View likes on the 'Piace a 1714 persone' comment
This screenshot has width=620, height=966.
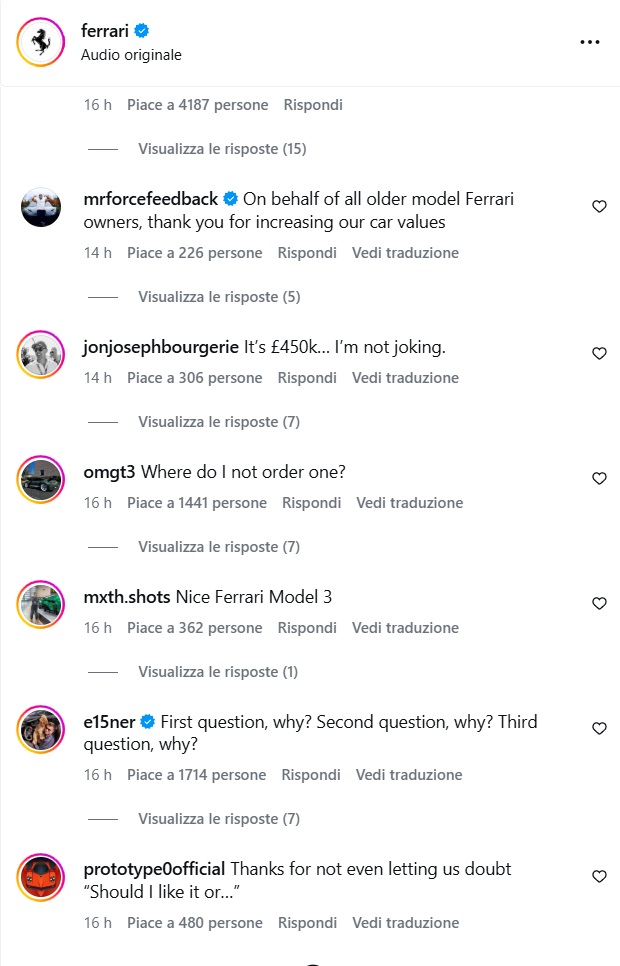[x=197, y=774]
